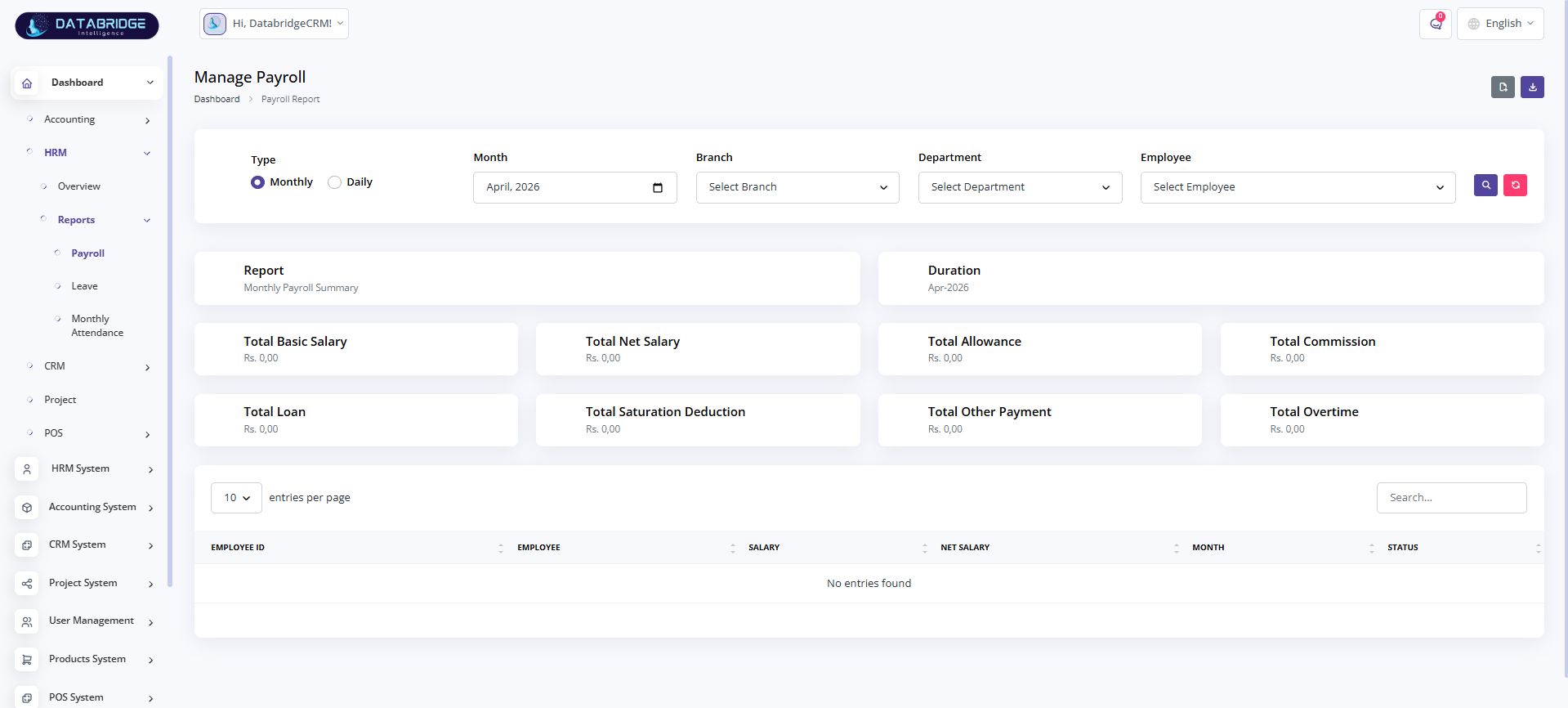Viewport: 1568px width, 708px height.
Task: Open User Management sidebar section
Action: [x=87, y=621]
